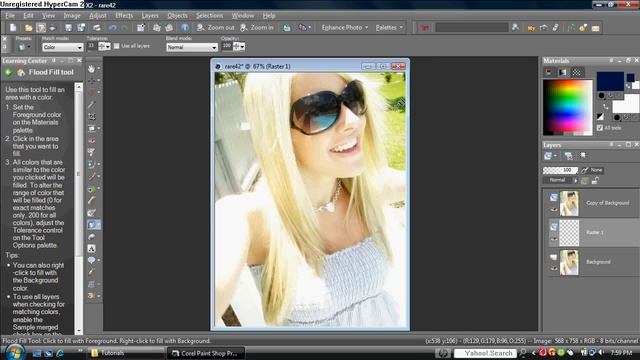Show the Rainbow tab in Materials
640x360 pixels.
pos(562,72)
